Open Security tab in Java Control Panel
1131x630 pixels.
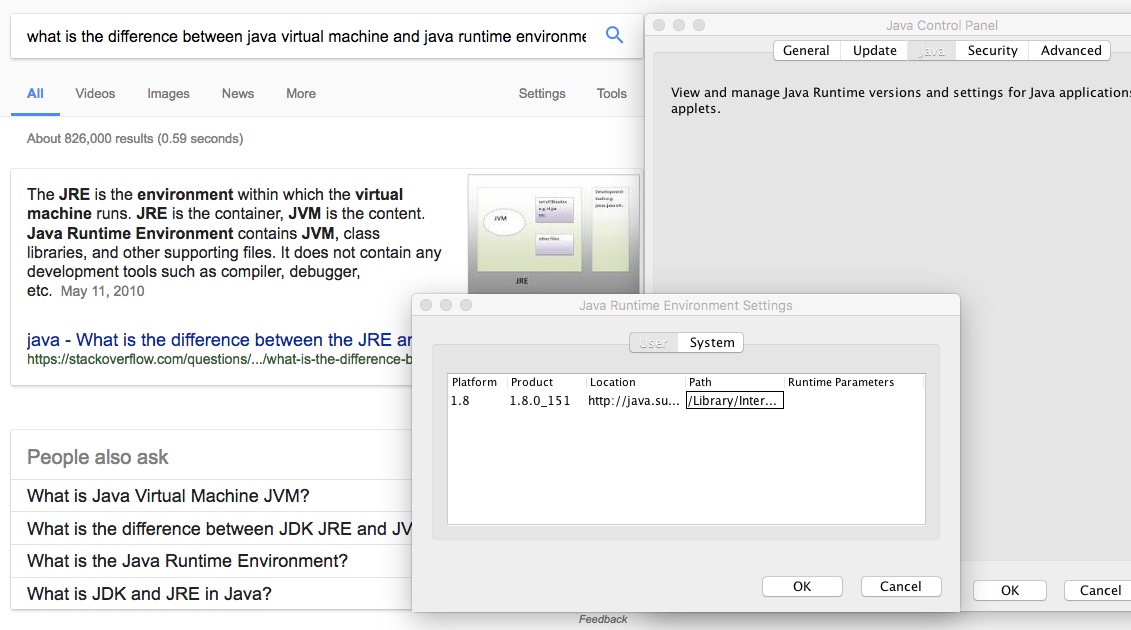[x=993, y=51]
